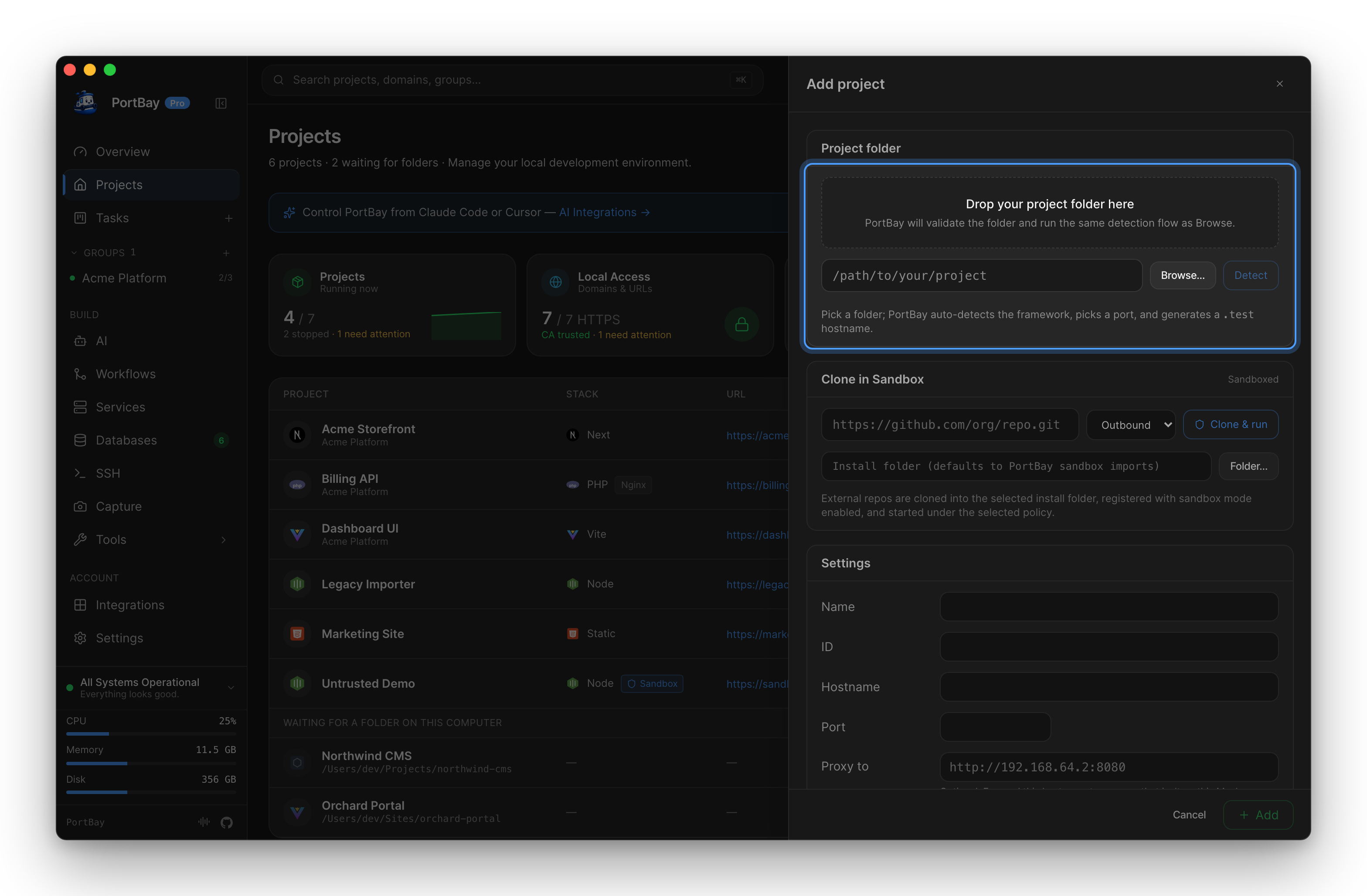
Task: Confirm with the Add button
Action: [1258, 815]
